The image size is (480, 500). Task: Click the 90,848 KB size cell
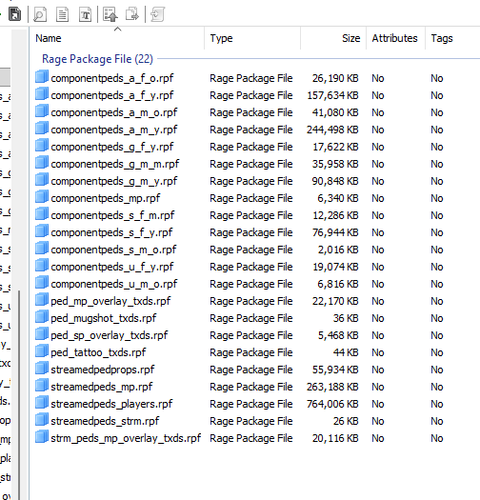(x=335, y=181)
